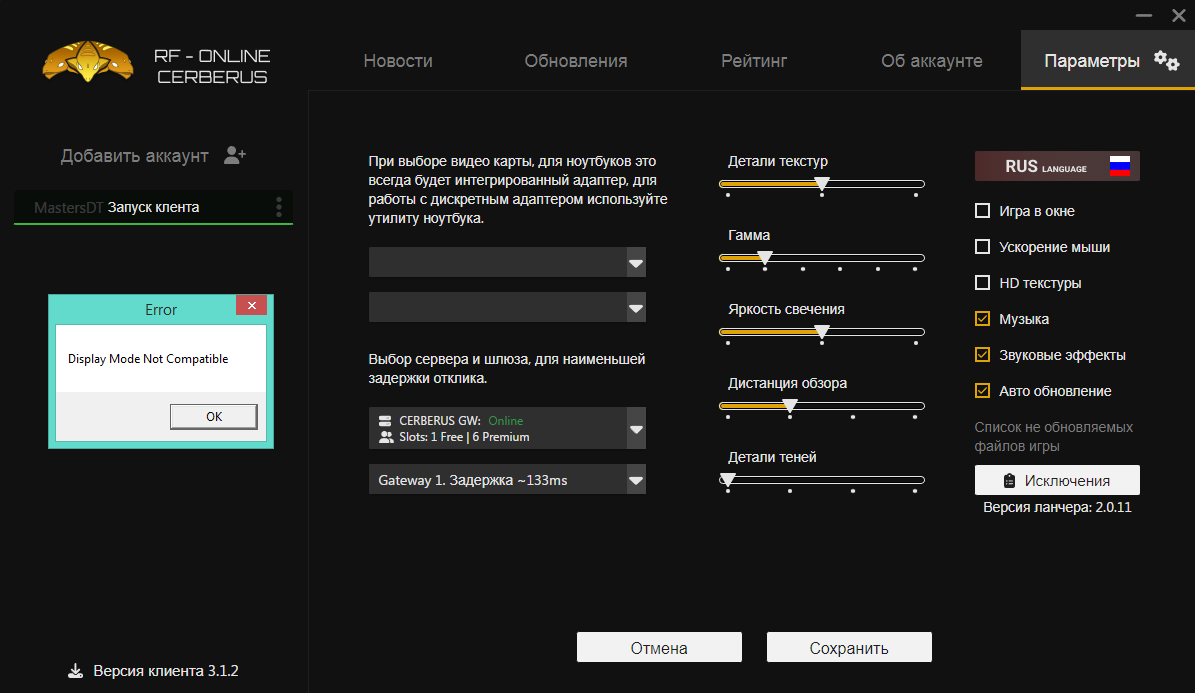Image resolution: width=1195 pixels, height=693 pixels.
Task: Expand the Gateway 1 latency dropdown
Action: pyautogui.click(x=636, y=480)
